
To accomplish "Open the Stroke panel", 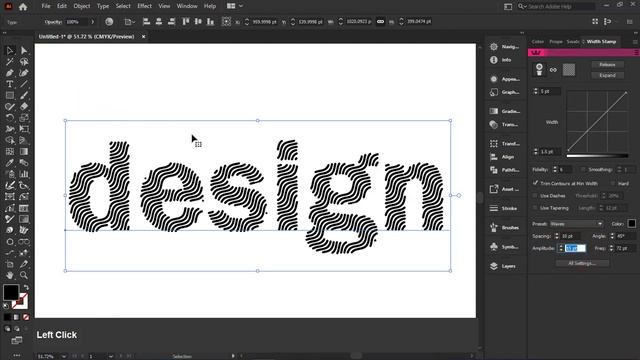I will [x=503, y=209].
